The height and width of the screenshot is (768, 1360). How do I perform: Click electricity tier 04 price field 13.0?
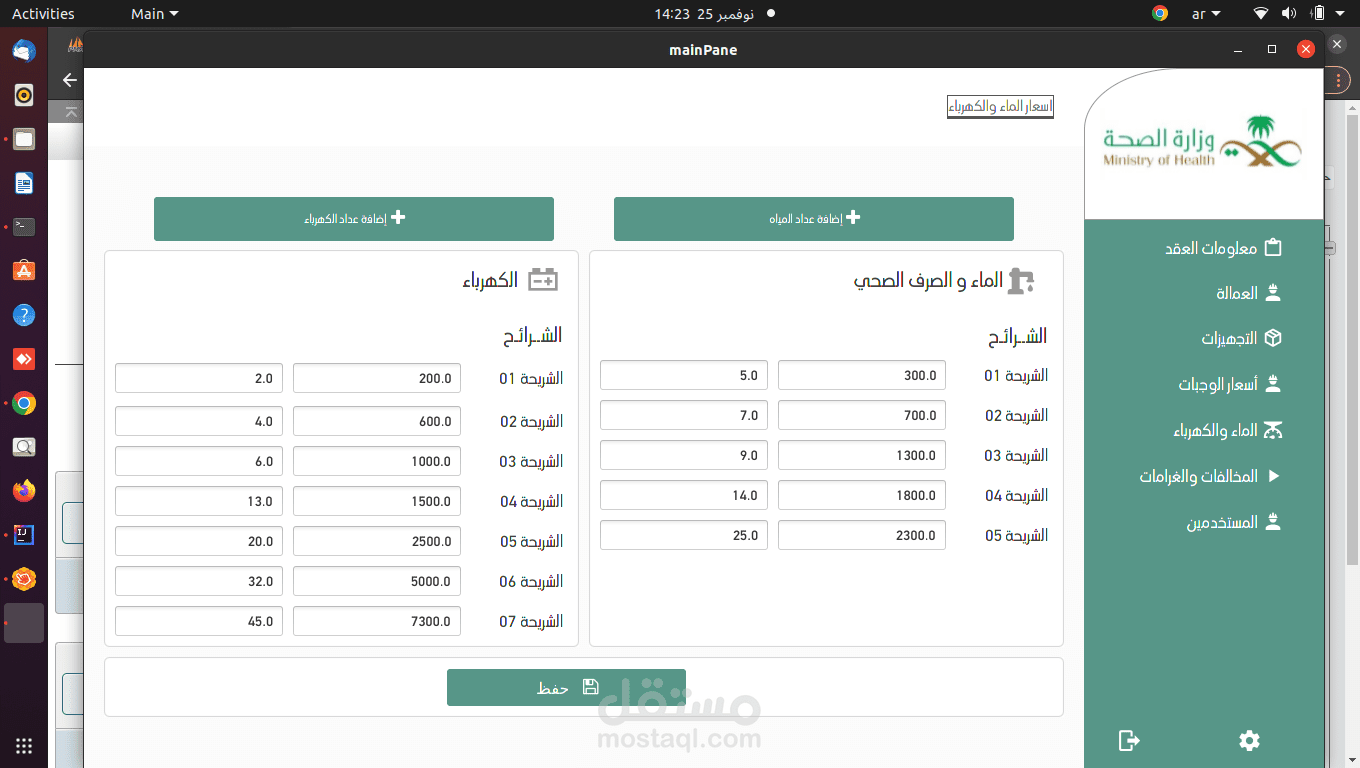(x=199, y=502)
